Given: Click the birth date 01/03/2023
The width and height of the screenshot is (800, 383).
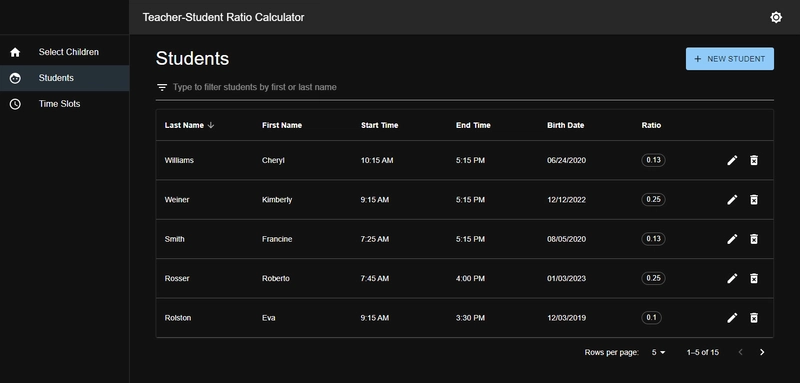Looking at the screenshot, I should point(566,278).
